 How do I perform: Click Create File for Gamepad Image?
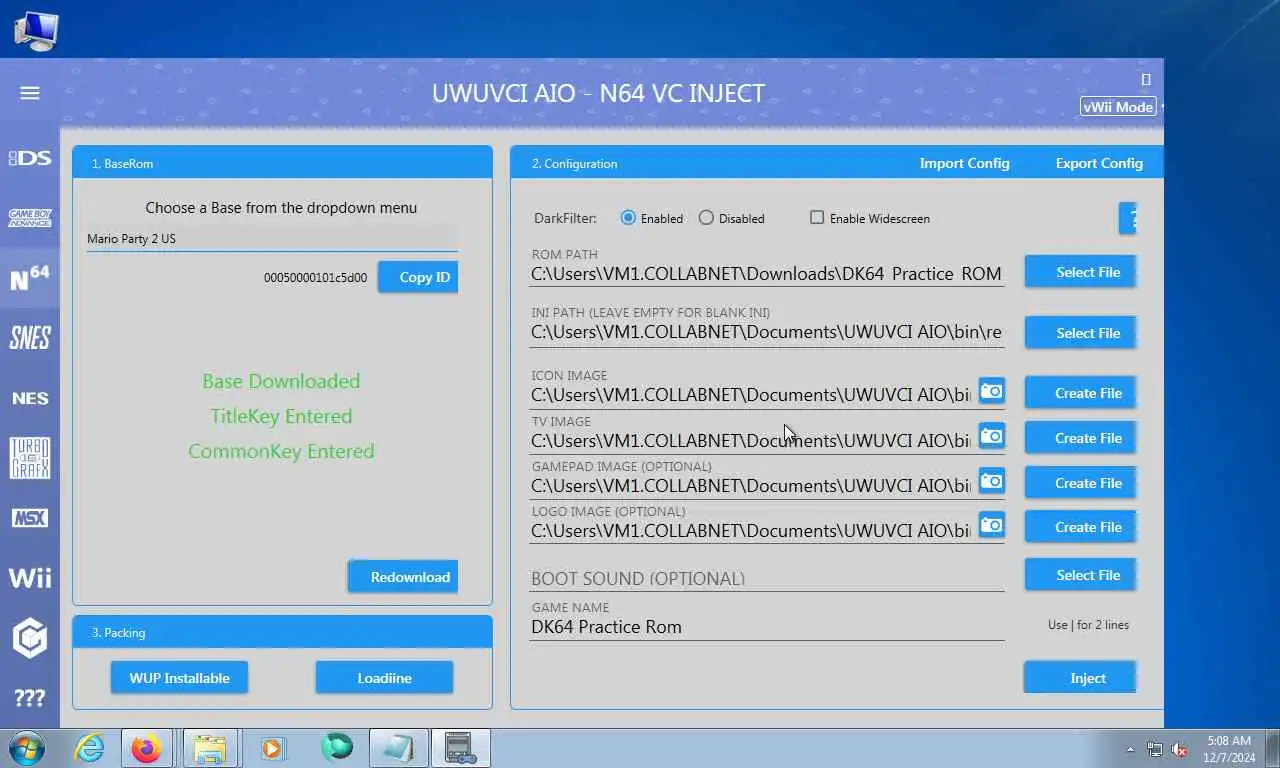[1080, 483]
